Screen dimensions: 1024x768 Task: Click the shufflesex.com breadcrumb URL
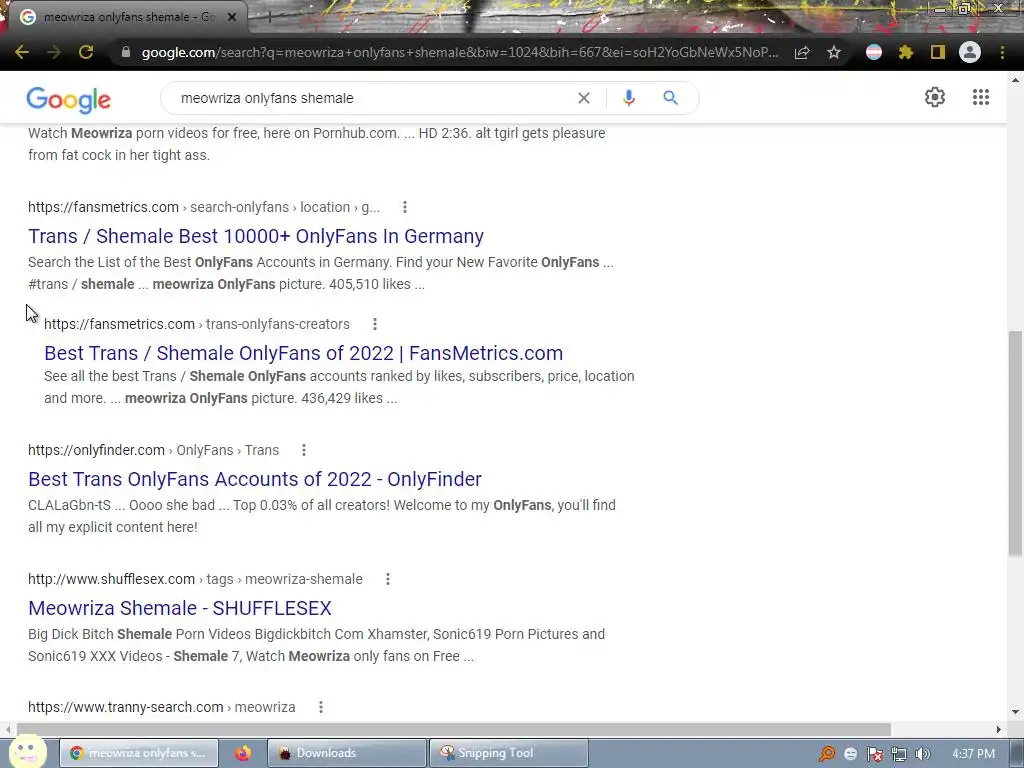coord(195,579)
